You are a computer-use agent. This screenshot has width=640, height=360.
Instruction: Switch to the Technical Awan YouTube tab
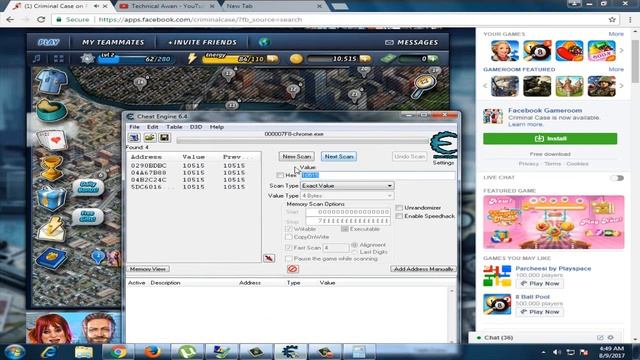(x=167, y=6)
